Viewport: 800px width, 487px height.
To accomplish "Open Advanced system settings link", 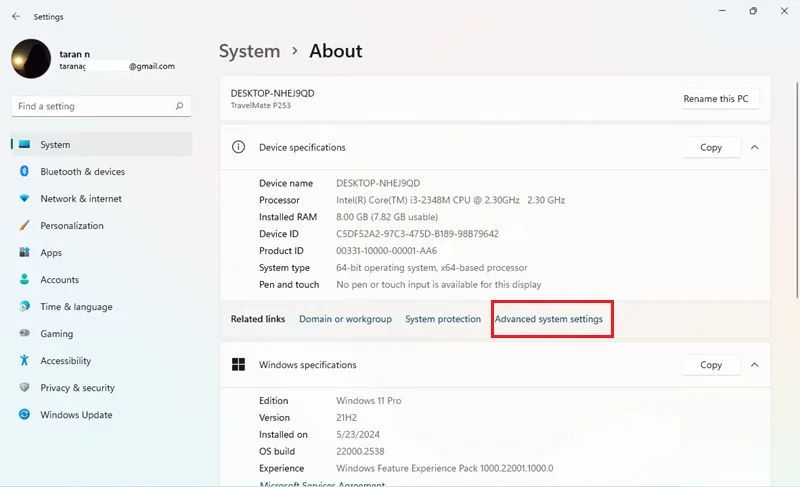I will coord(548,319).
